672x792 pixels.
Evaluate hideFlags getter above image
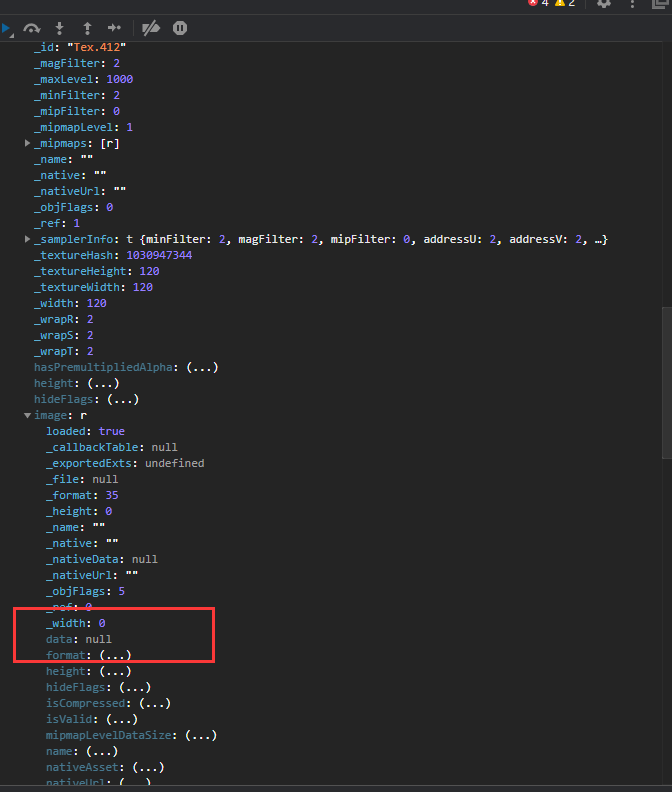123,400
